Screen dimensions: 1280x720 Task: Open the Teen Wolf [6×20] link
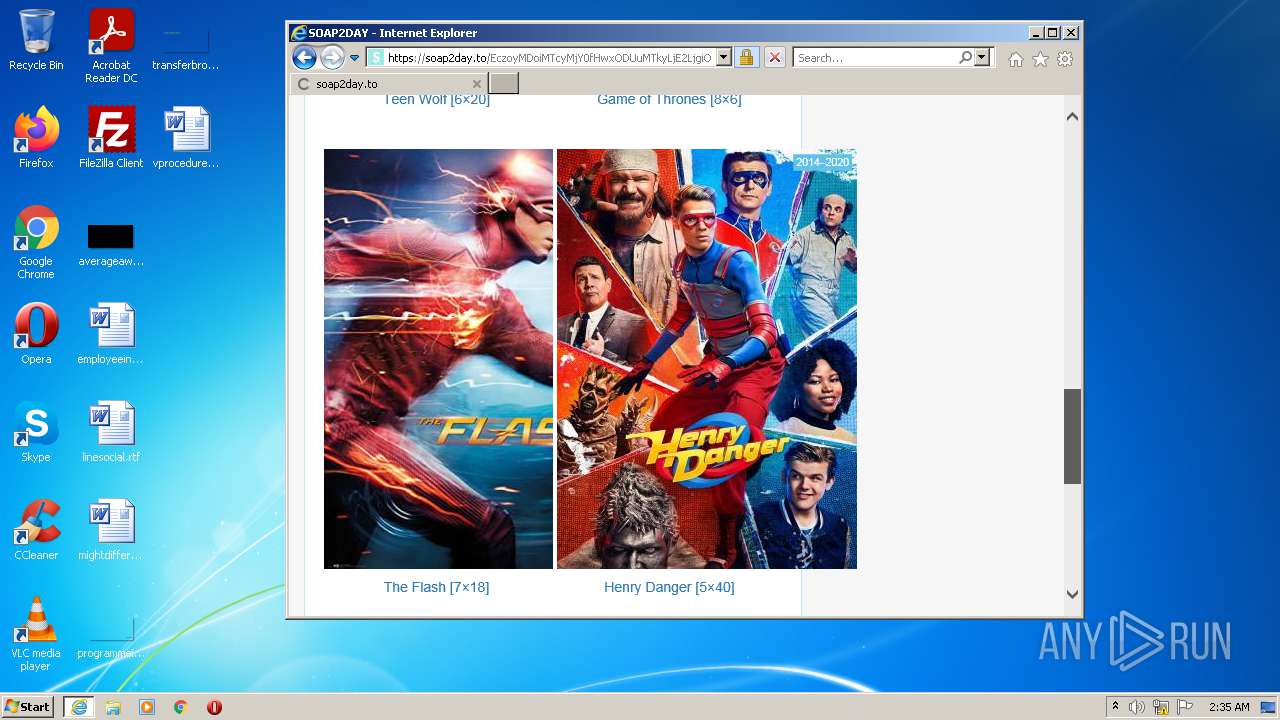coord(436,100)
